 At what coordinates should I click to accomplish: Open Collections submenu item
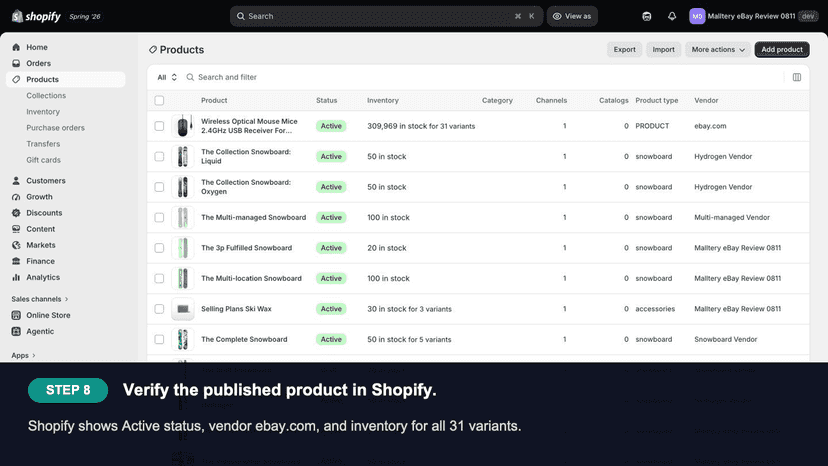tap(46, 96)
